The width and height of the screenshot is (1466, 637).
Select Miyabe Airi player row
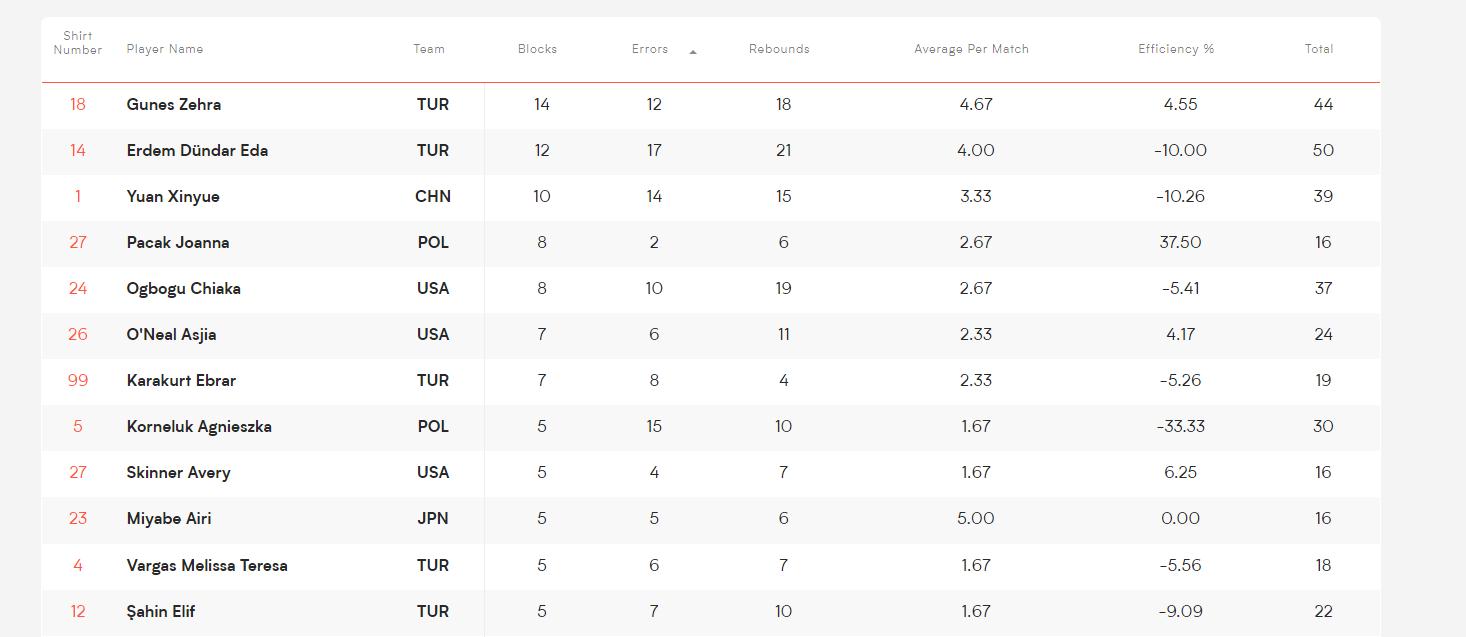711,518
